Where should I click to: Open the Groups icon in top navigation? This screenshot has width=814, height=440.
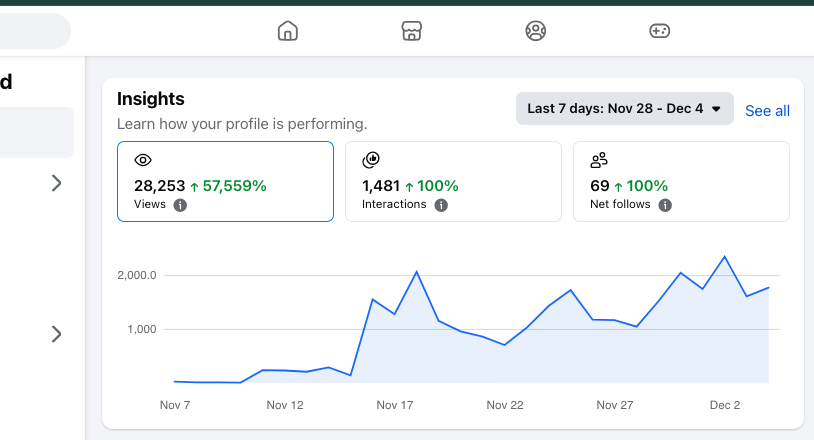pos(536,31)
